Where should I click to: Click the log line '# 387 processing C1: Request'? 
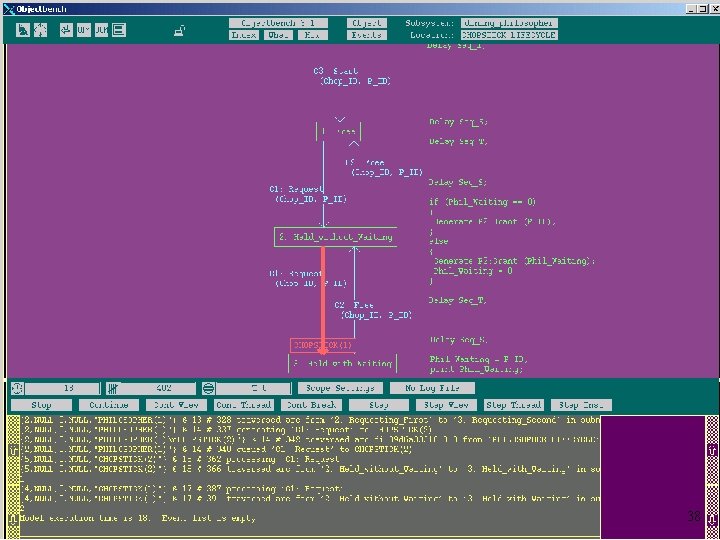pos(180,489)
